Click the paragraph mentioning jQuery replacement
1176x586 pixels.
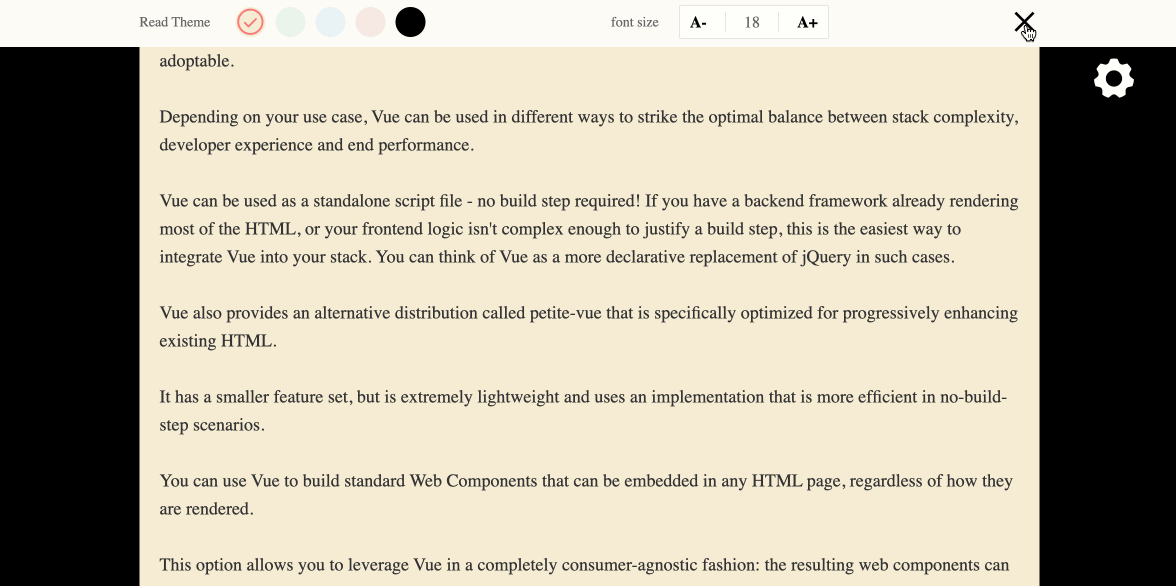point(588,228)
